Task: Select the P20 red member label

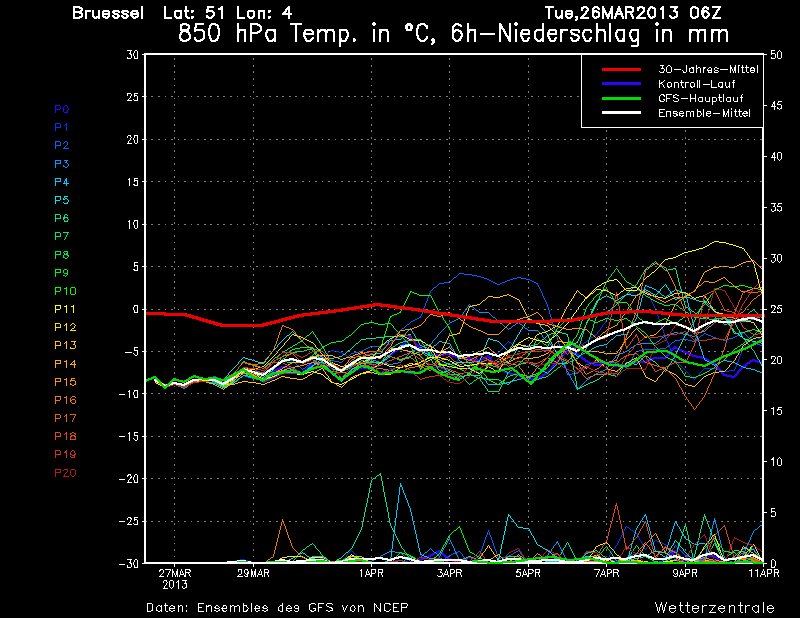Action: pos(65,473)
